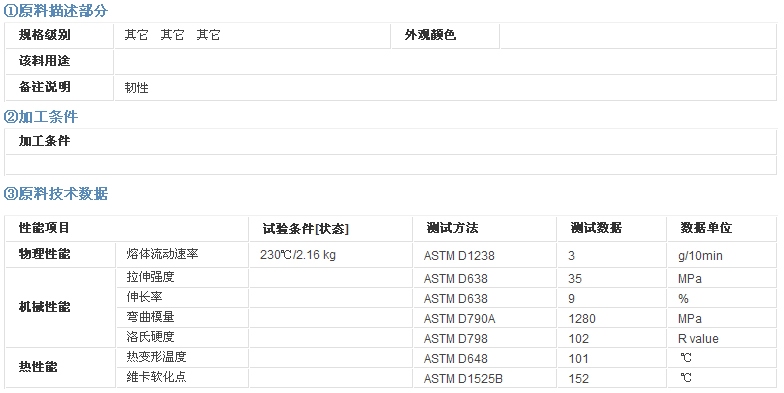Click ASTM D638 in the 伸长率 row

pyautogui.click(x=456, y=298)
